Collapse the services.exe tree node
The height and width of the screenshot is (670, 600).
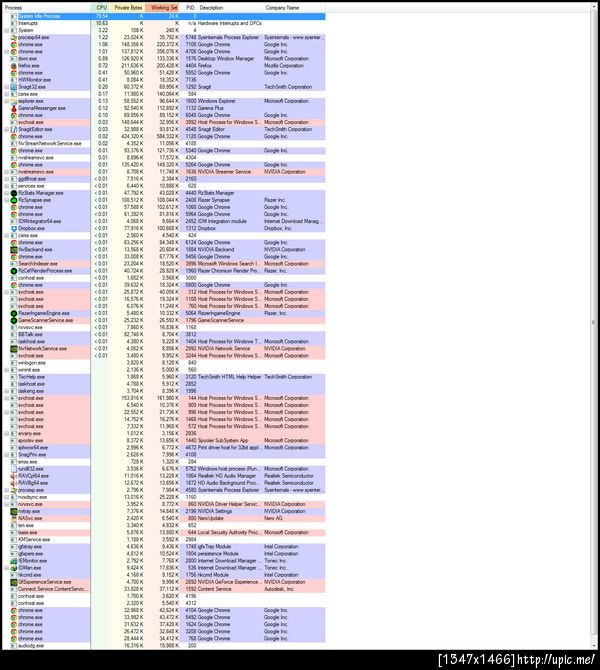(6, 186)
